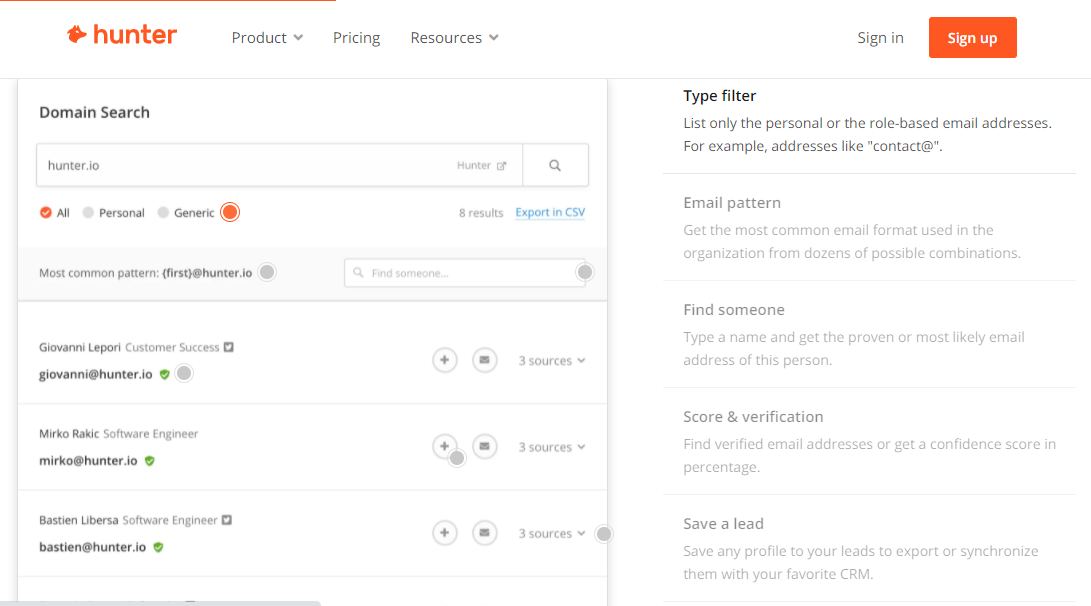Click the 8 results count text

pyautogui.click(x=481, y=213)
